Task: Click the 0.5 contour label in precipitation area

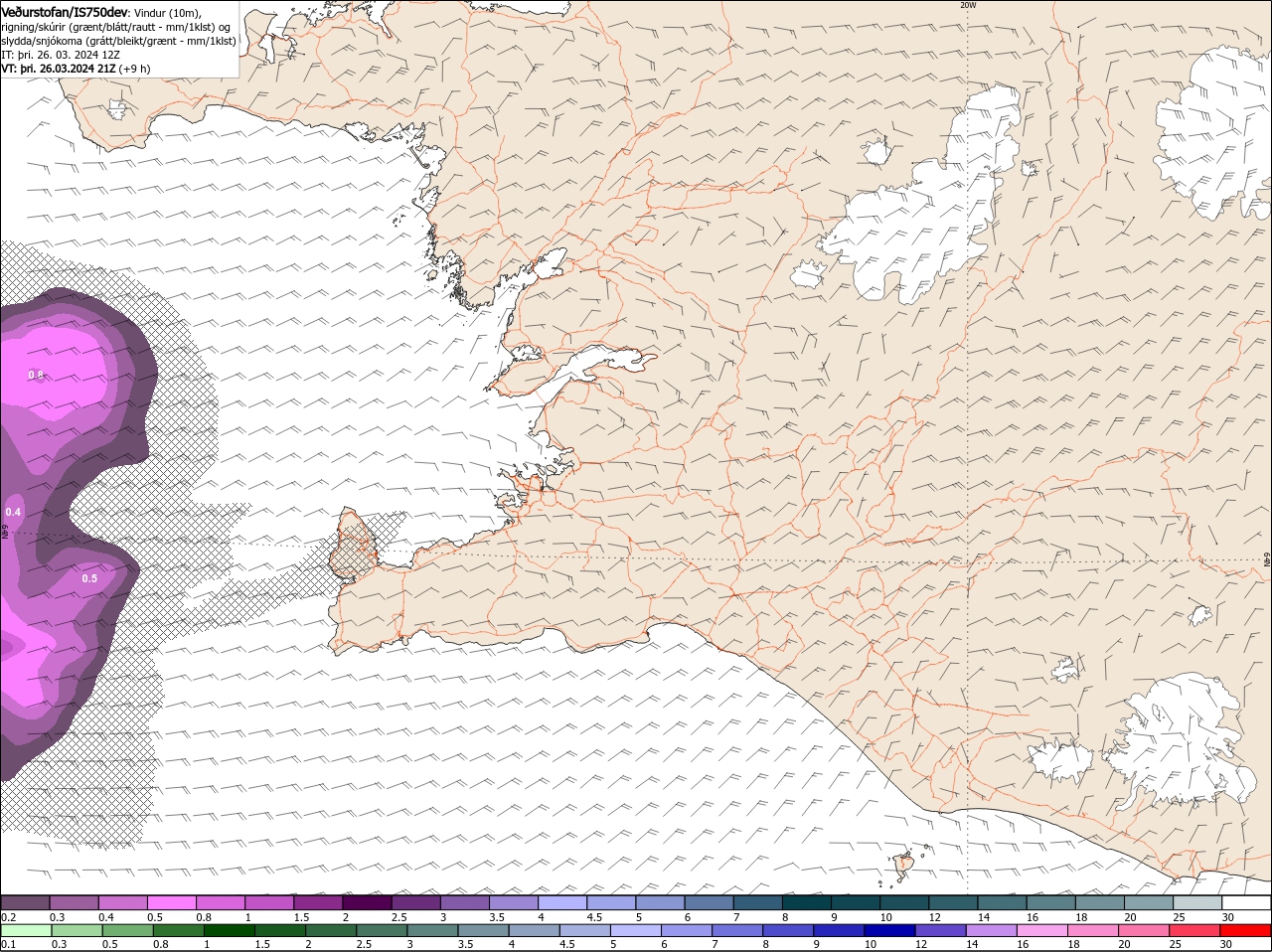Action: coord(89,578)
